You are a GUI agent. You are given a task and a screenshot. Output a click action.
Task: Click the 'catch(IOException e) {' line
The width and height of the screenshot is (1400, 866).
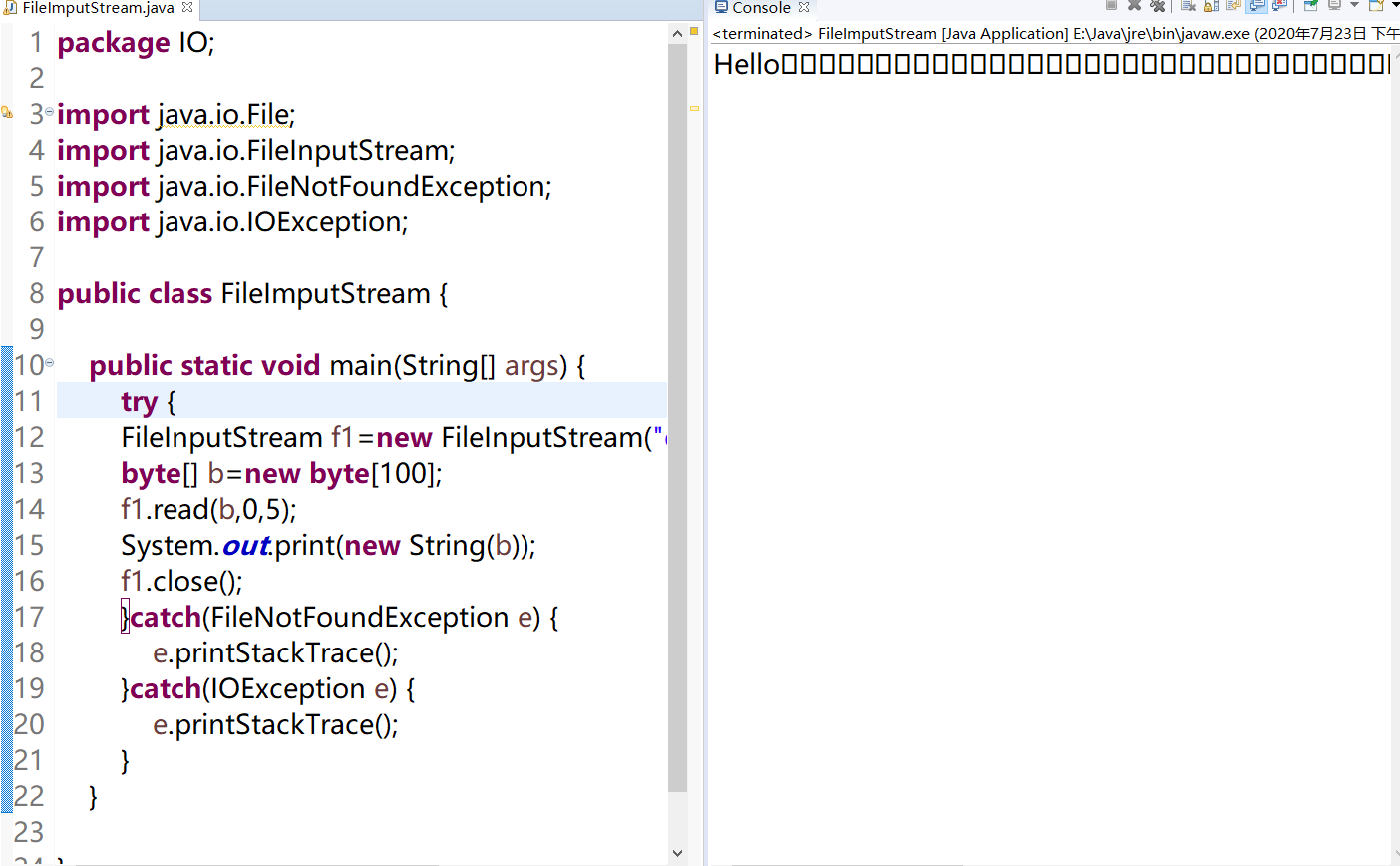pyautogui.click(x=268, y=689)
